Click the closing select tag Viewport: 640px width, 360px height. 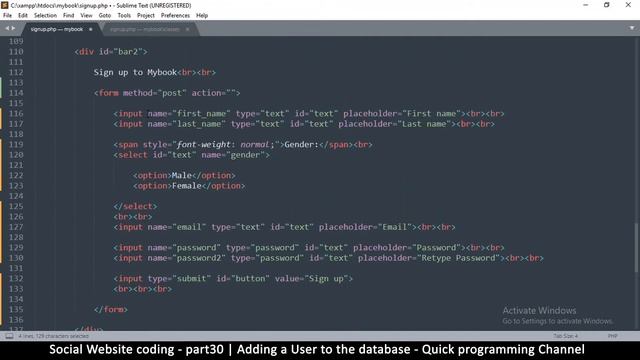135,206
